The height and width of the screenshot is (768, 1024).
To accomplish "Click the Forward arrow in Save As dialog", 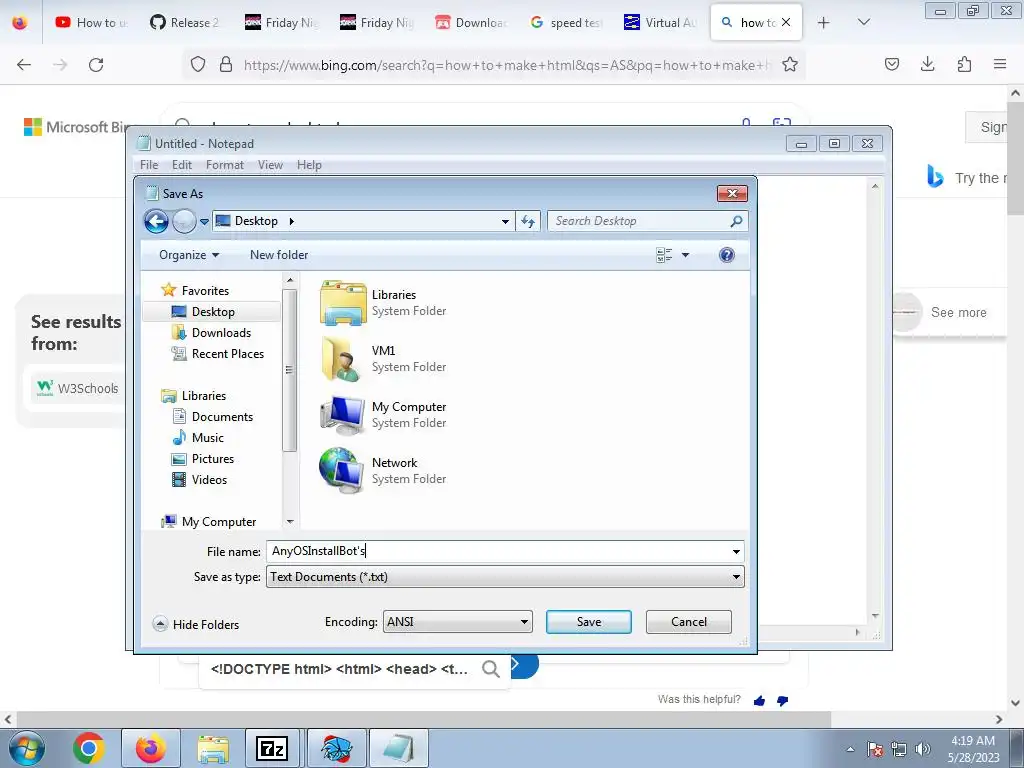I will [184, 221].
